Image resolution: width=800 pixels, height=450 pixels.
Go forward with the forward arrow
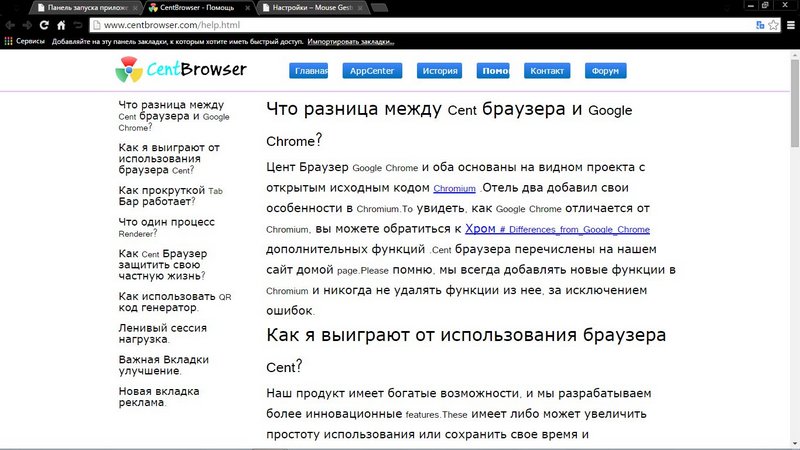pyautogui.click(x=27, y=25)
